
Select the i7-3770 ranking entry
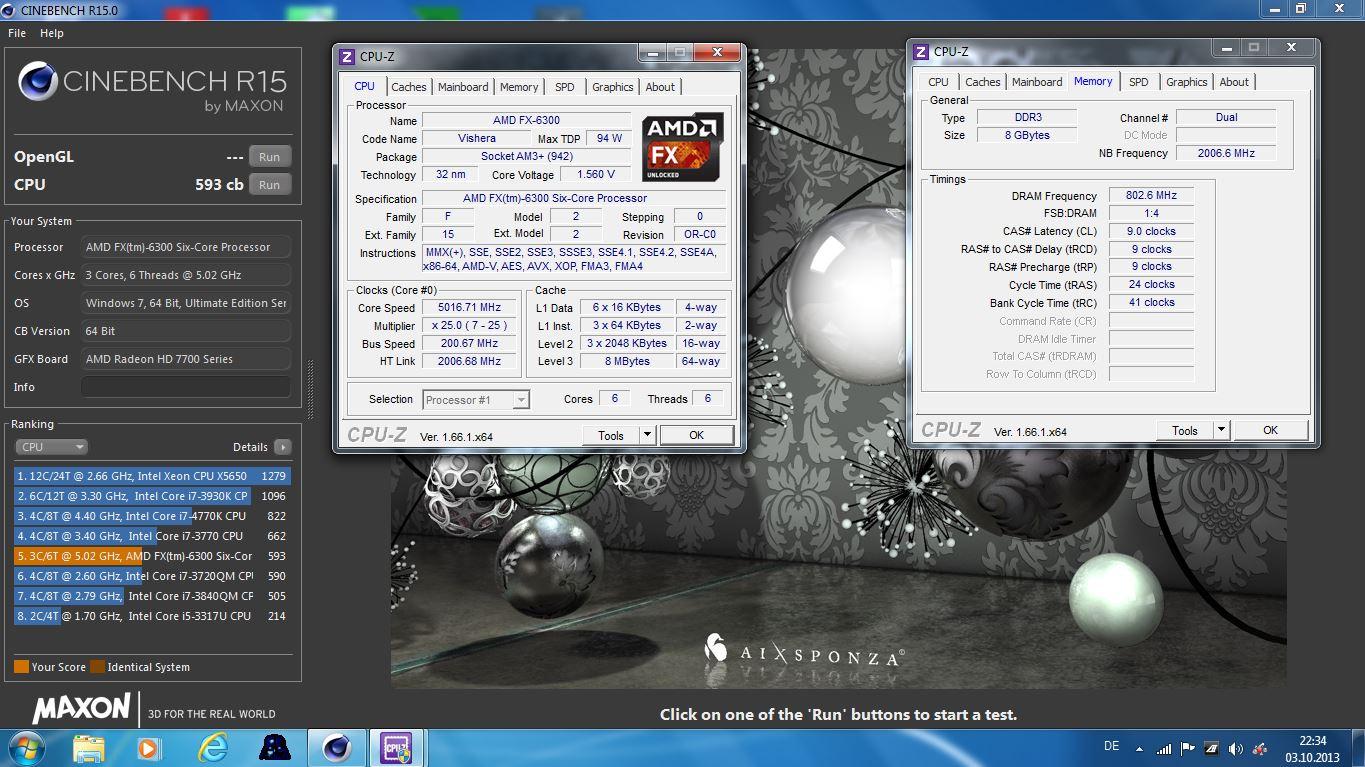(x=152, y=536)
